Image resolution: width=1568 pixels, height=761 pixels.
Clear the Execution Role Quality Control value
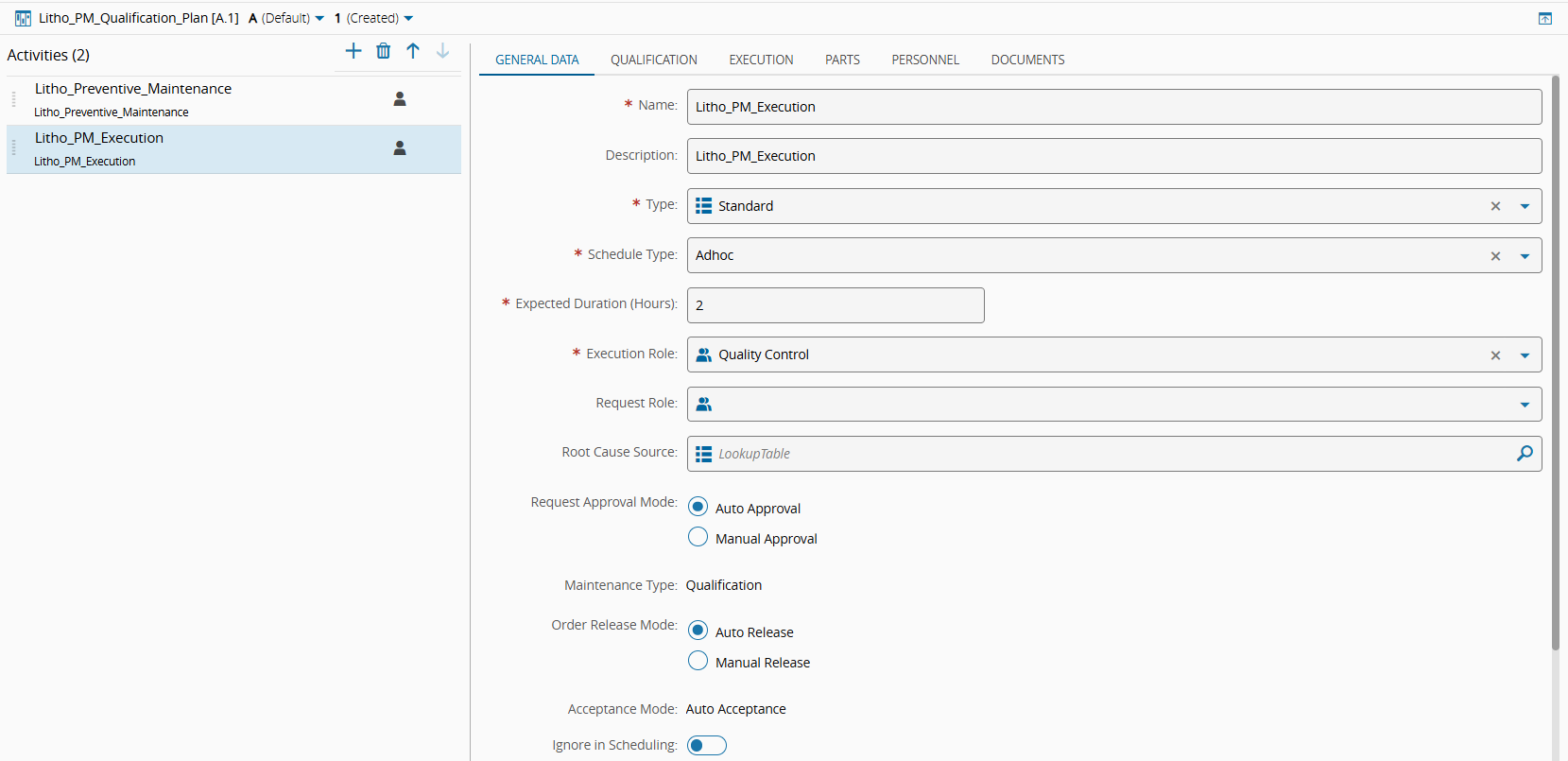pyautogui.click(x=1495, y=355)
